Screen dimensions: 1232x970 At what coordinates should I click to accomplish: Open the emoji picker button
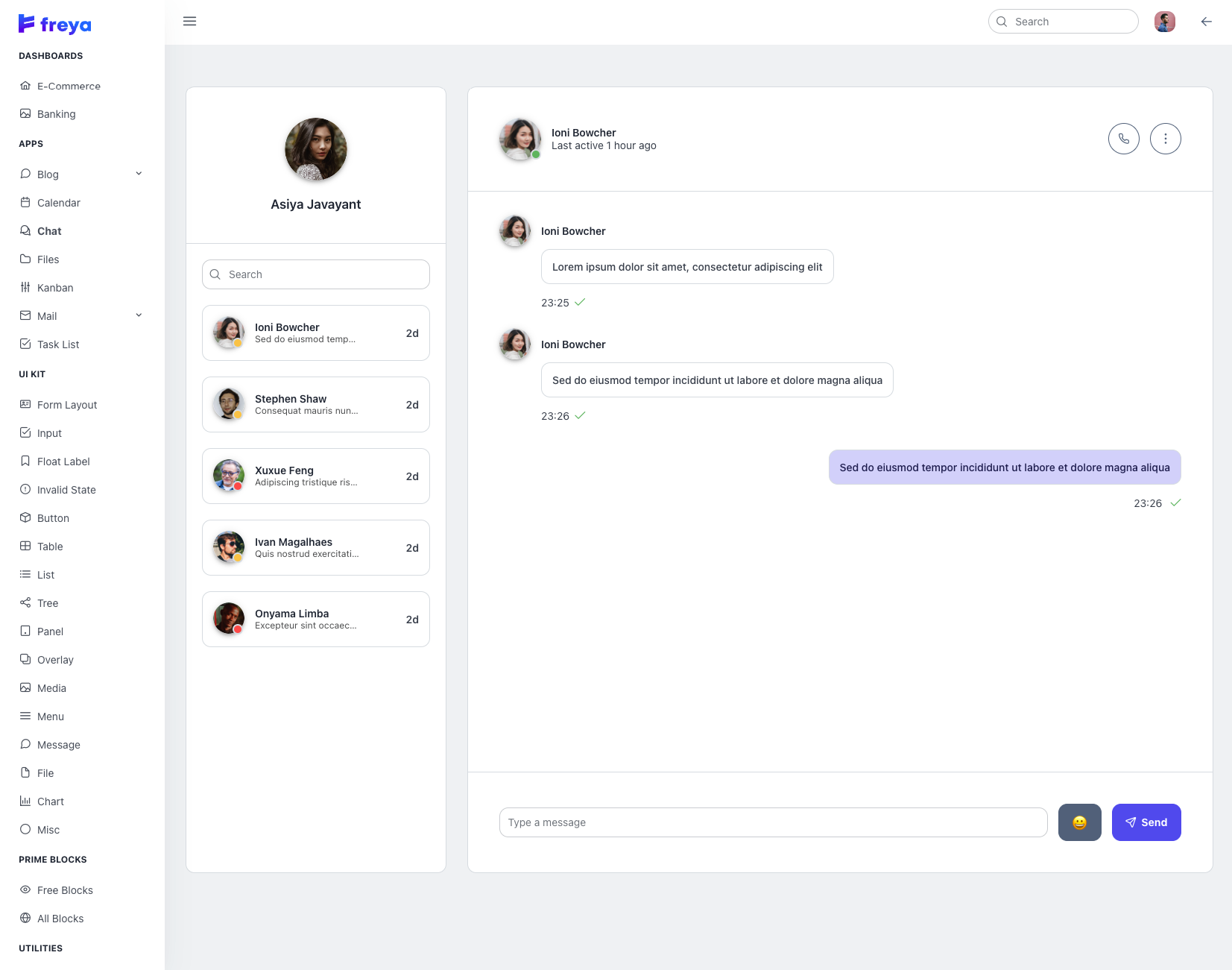pos(1079,822)
